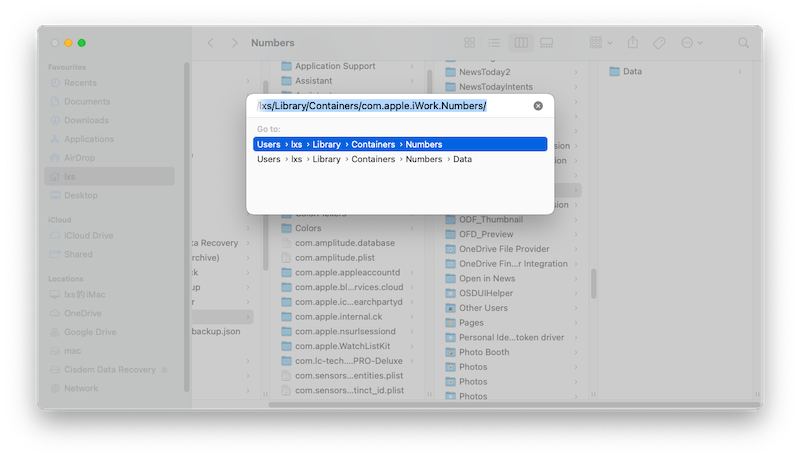Open Desktop in the sidebar

pyautogui.click(x=109, y=195)
